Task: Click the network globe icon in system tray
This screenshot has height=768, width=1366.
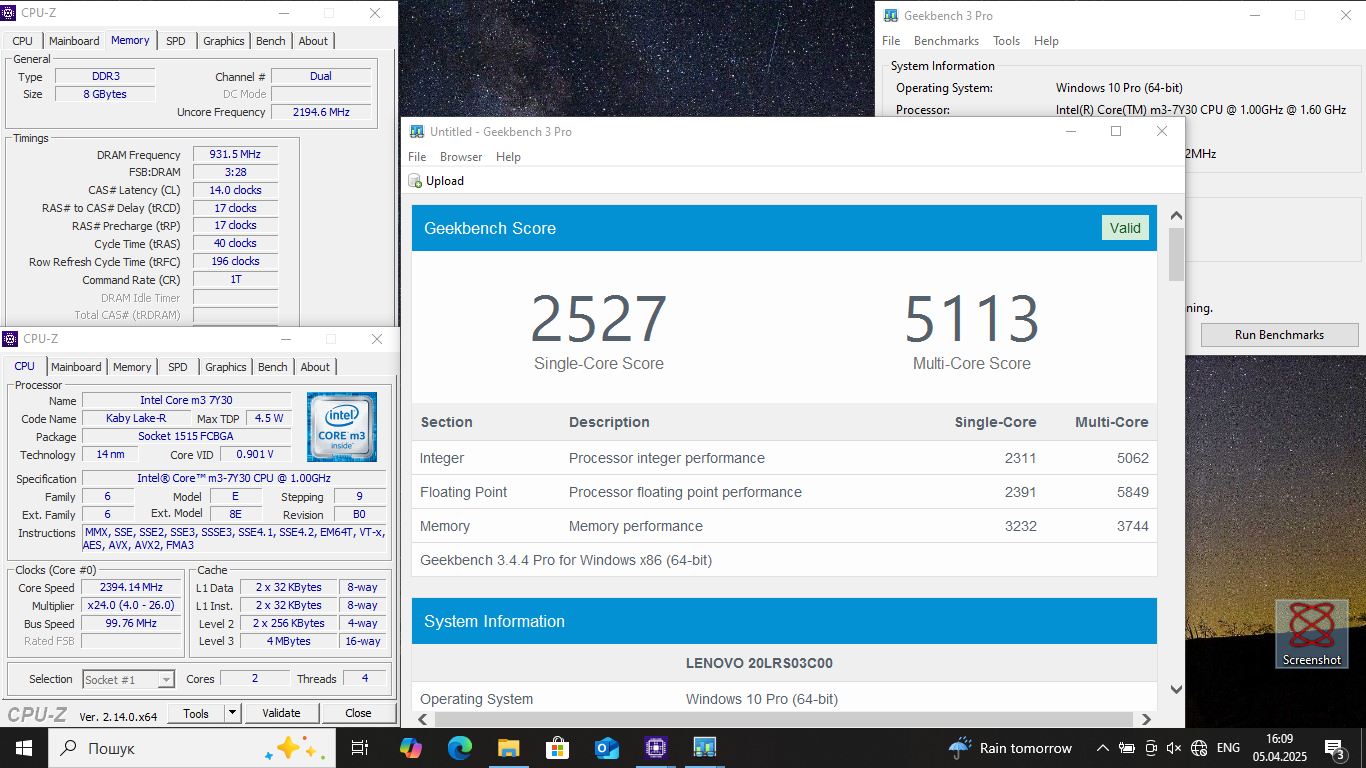Action: [1199, 748]
